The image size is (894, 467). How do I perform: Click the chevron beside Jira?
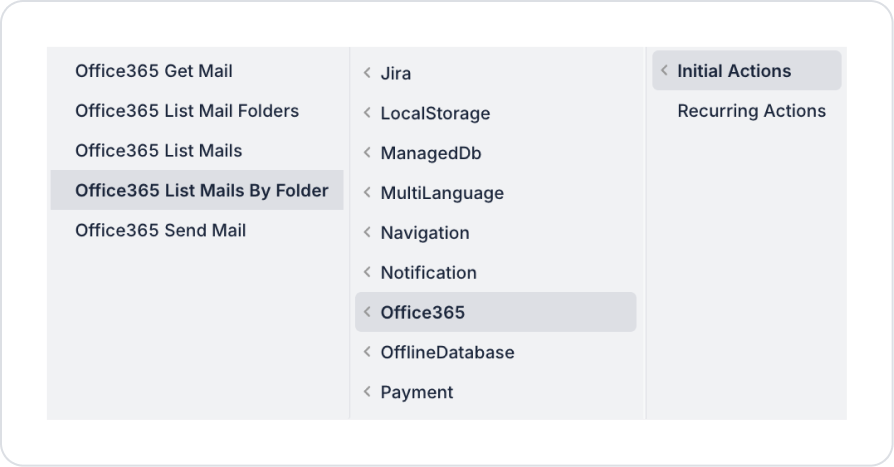367,72
